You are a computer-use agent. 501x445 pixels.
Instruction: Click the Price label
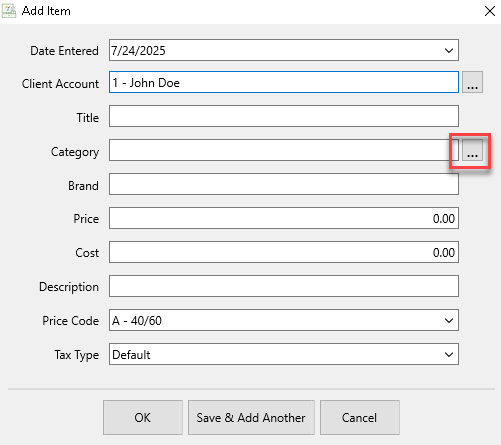86,219
